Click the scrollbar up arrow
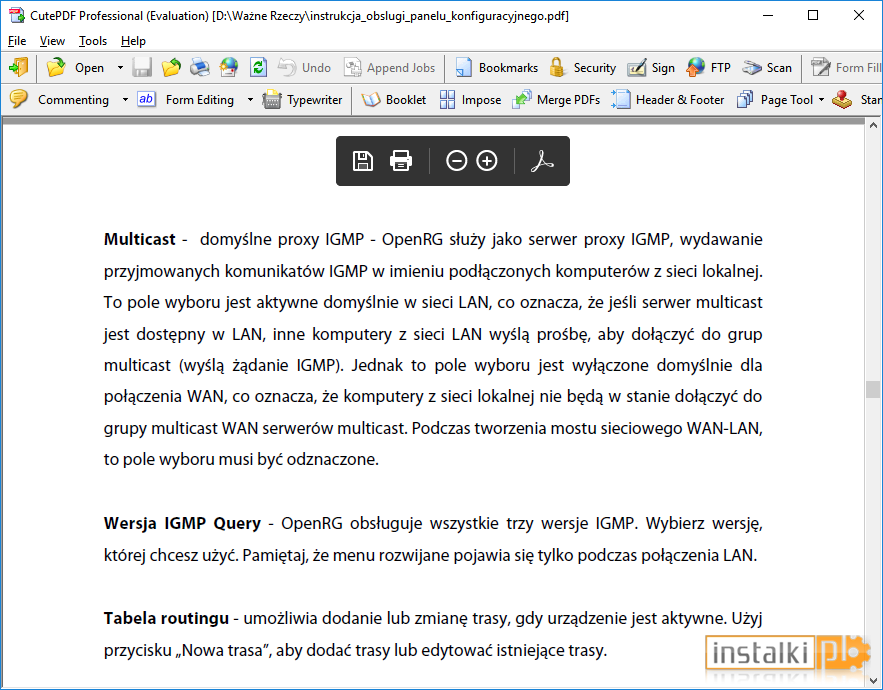This screenshot has height=690, width=883. (873, 125)
